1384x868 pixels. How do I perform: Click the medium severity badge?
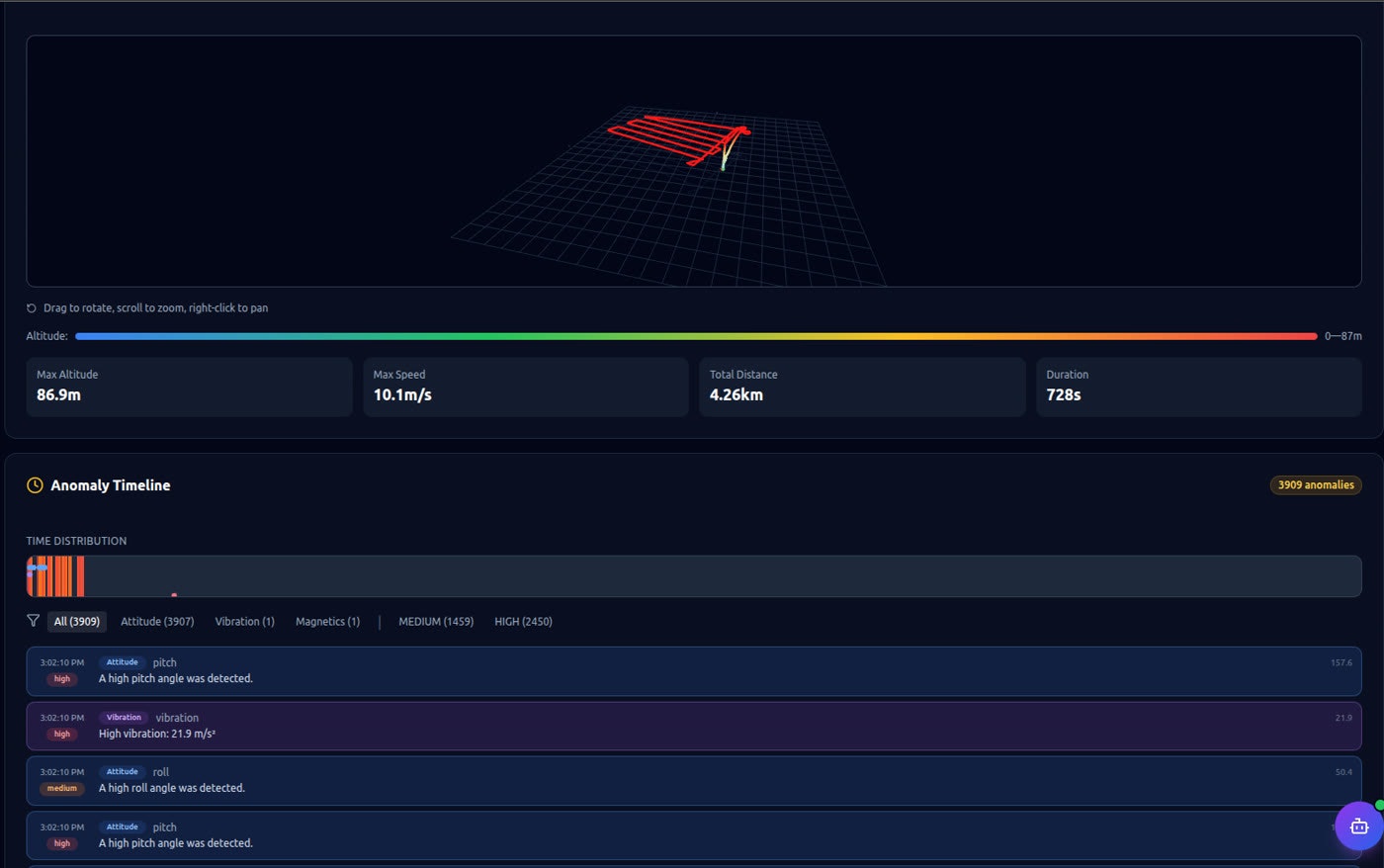coord(62,789)
